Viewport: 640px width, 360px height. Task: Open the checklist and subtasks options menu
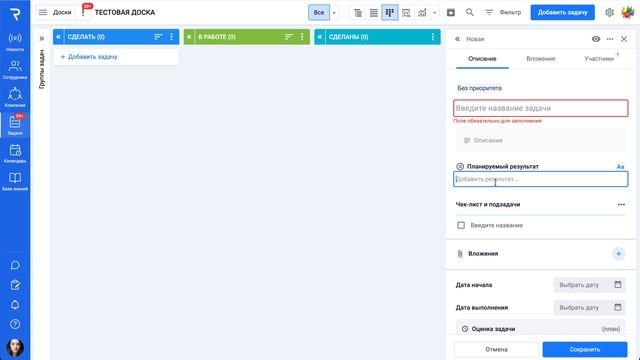pyautogui.click(x=621, y=204)
